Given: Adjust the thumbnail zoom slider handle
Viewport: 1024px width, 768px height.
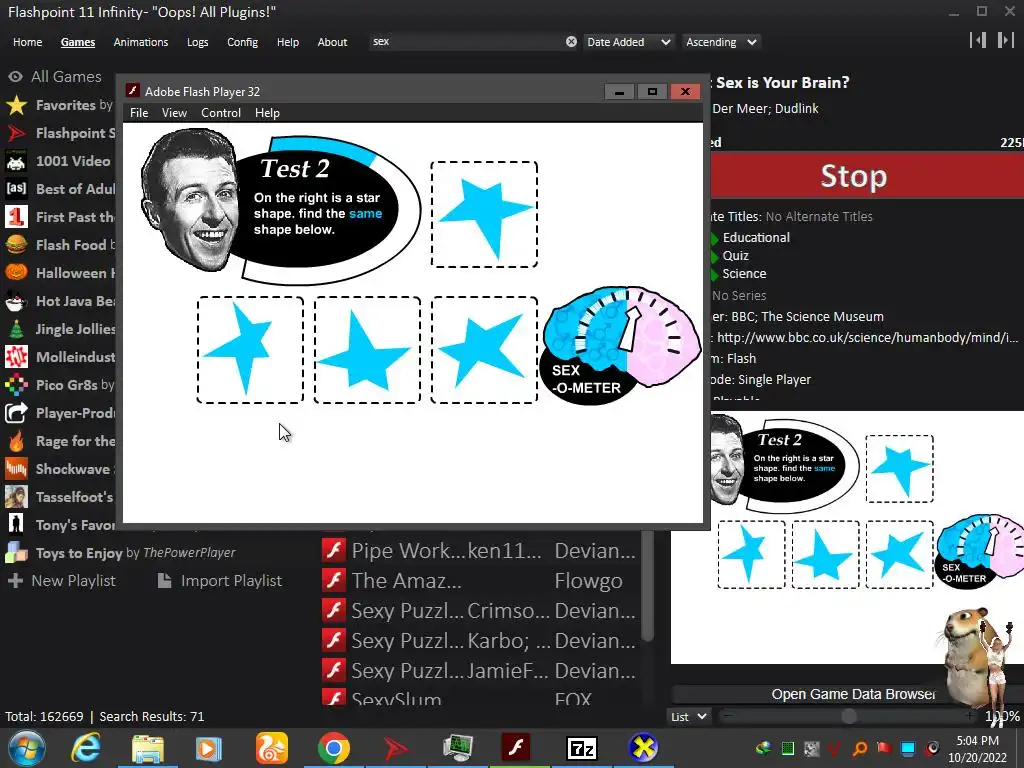Looking at the screenshot, I should [x=848, y=716].
